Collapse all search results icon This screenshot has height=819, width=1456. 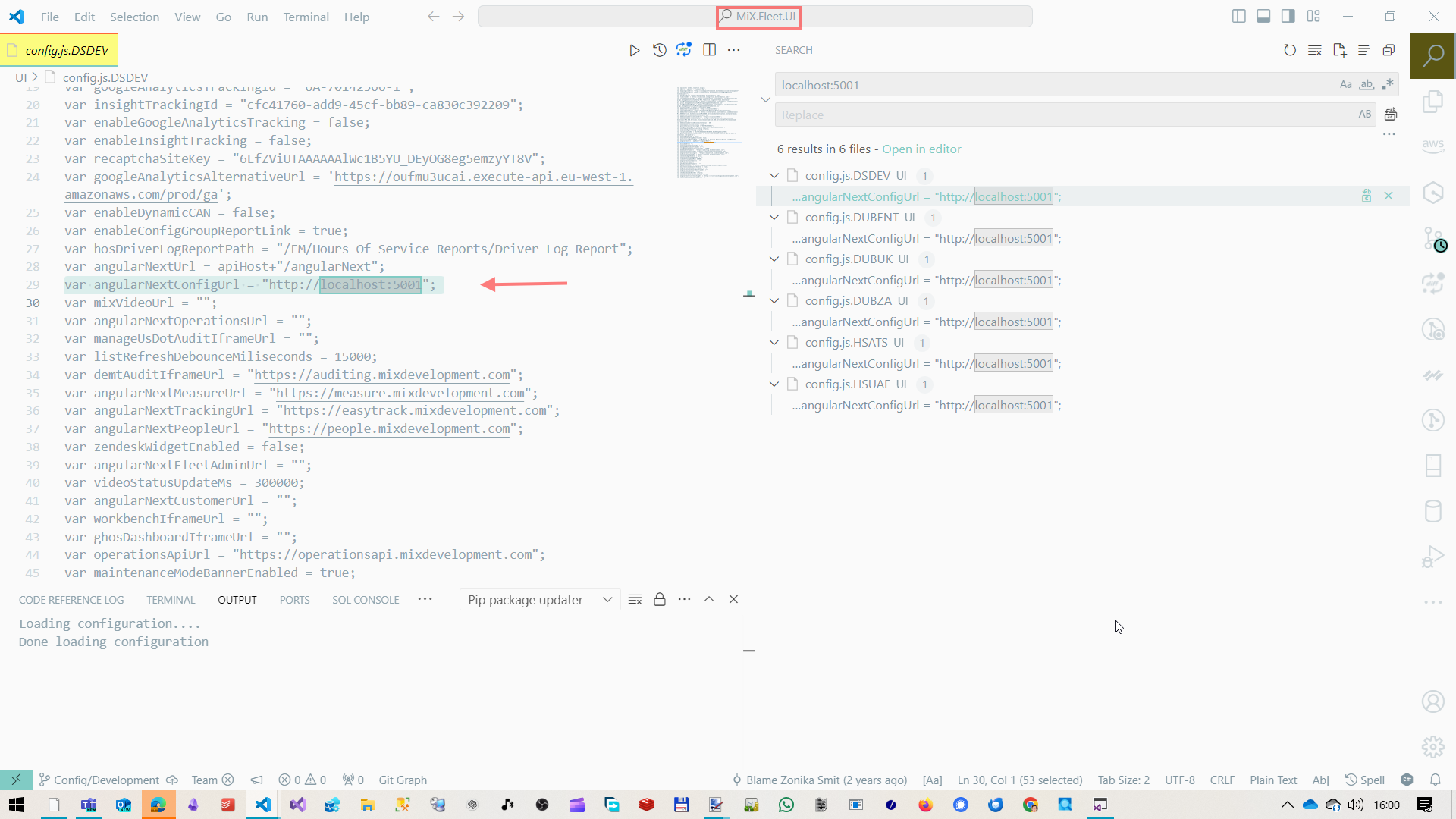[1389, 50]
